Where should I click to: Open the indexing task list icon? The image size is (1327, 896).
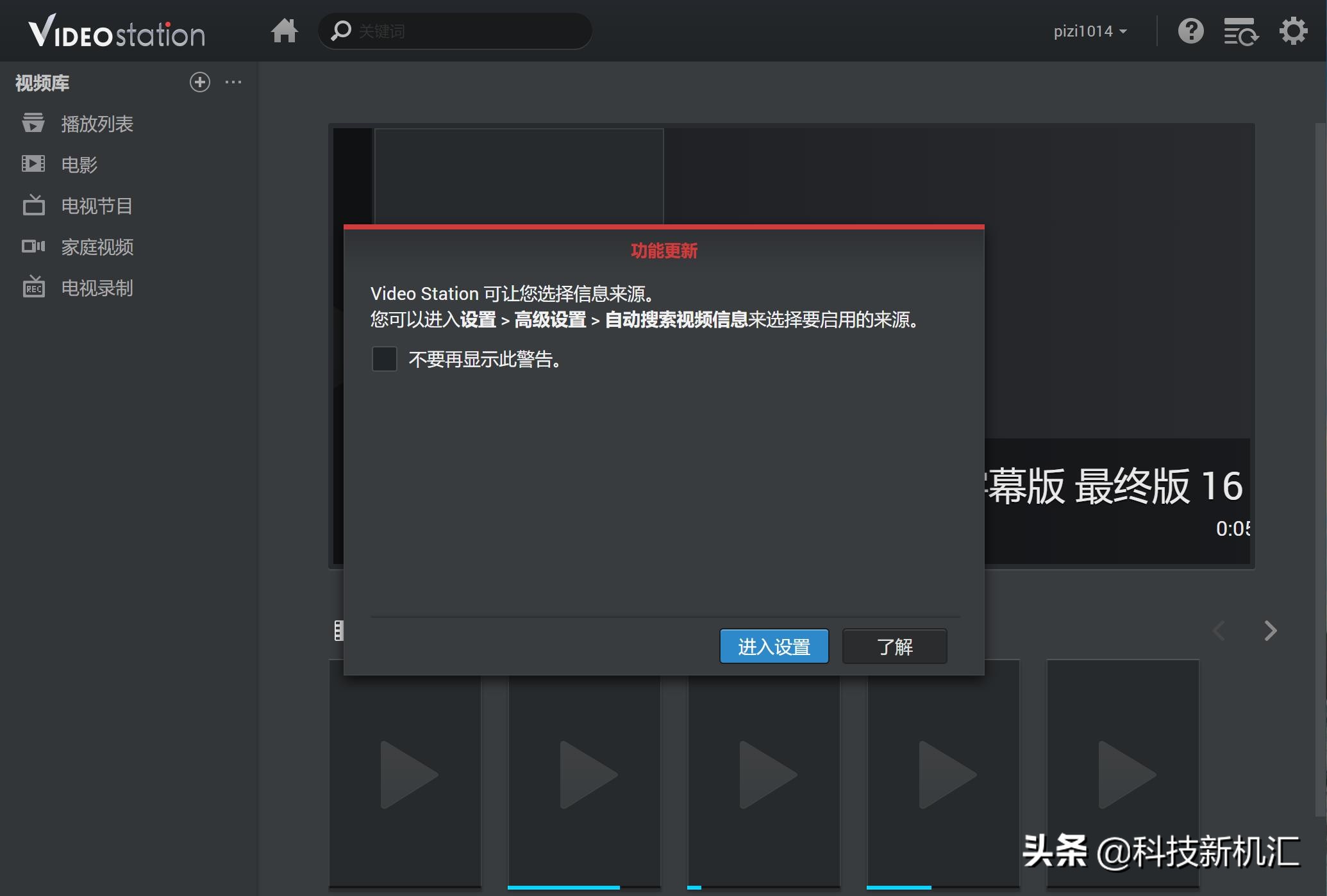[1240, 31]
